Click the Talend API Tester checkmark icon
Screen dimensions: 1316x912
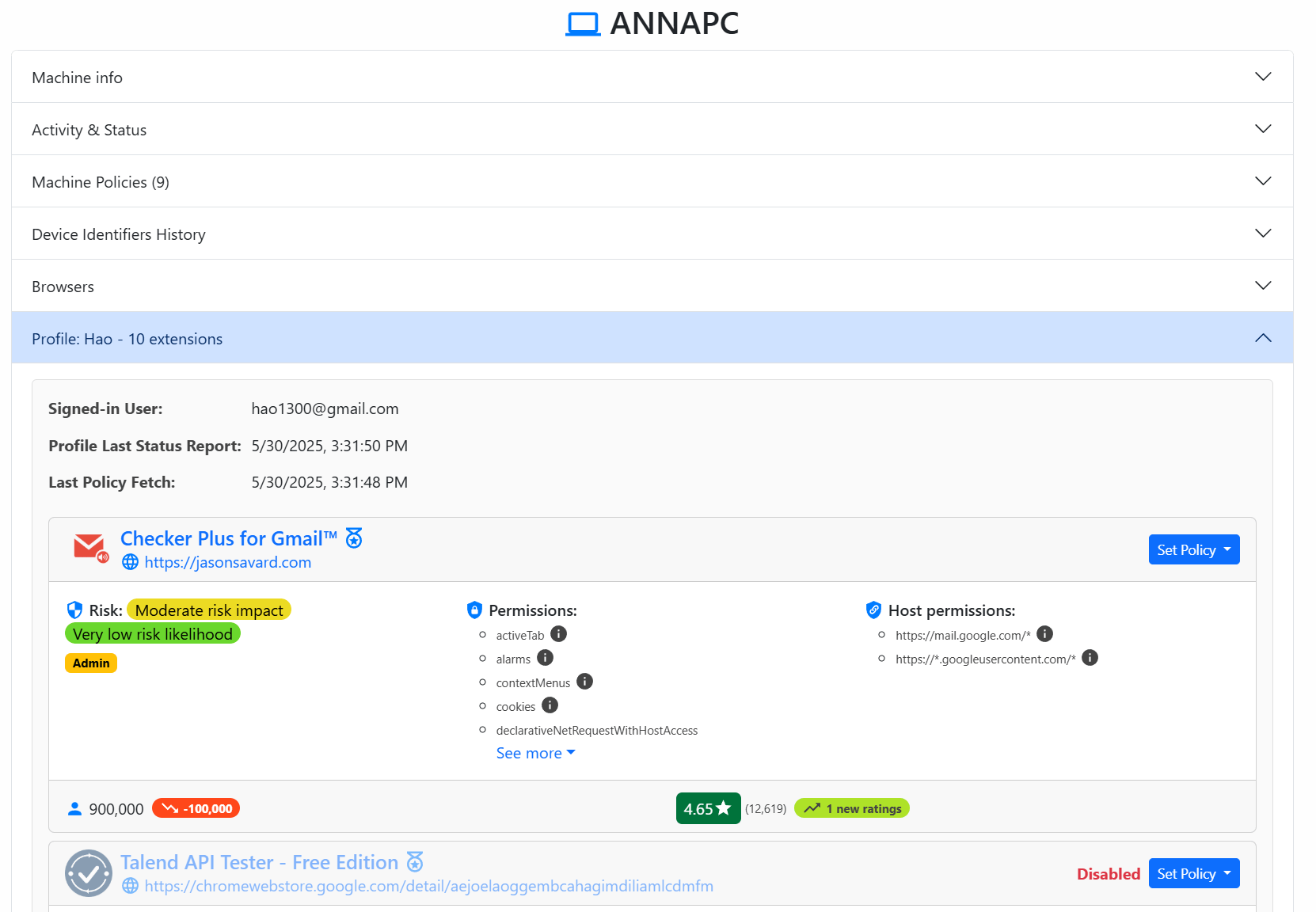(89, 873)
